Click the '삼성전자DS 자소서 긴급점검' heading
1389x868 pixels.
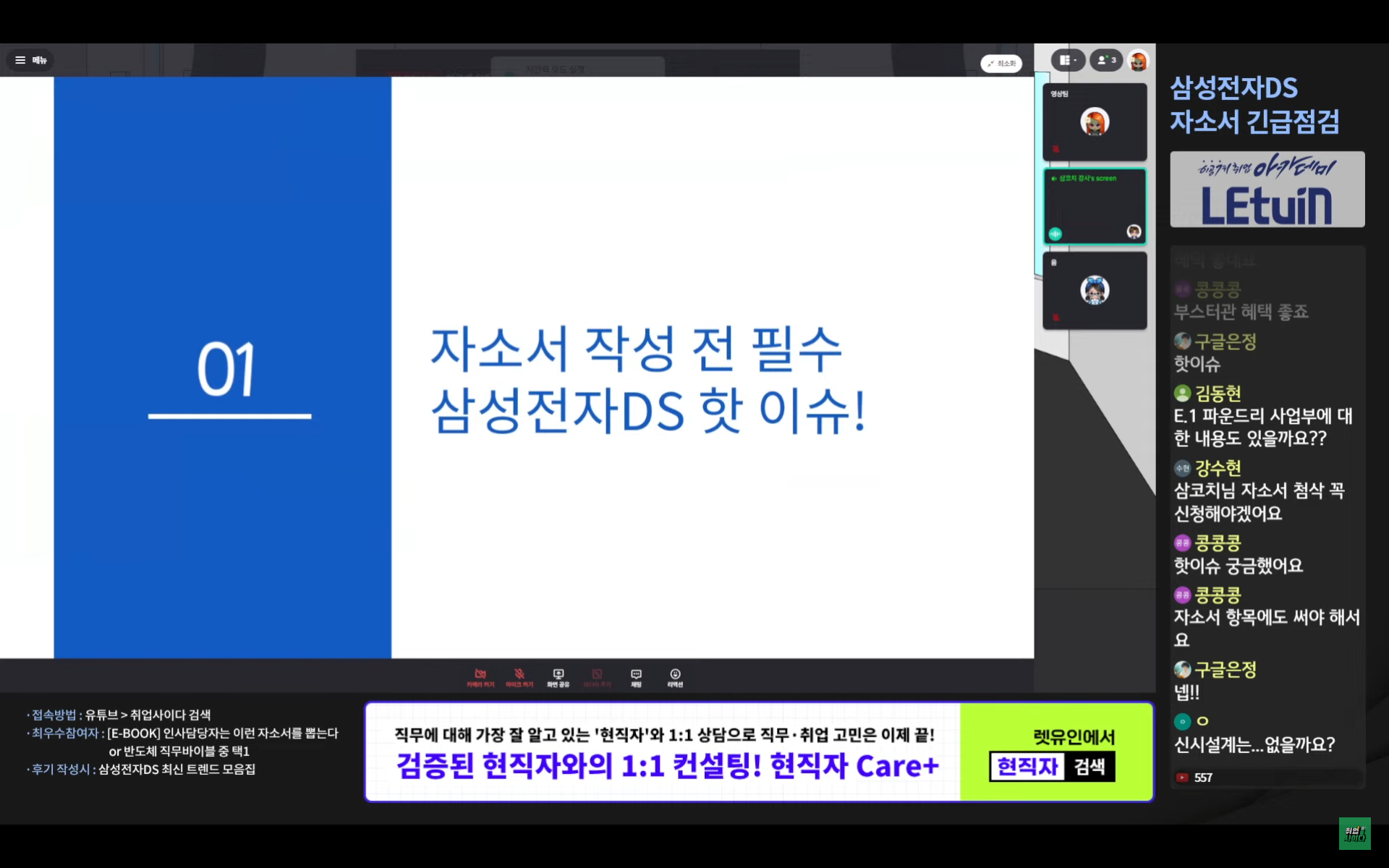coord(1255,105)
